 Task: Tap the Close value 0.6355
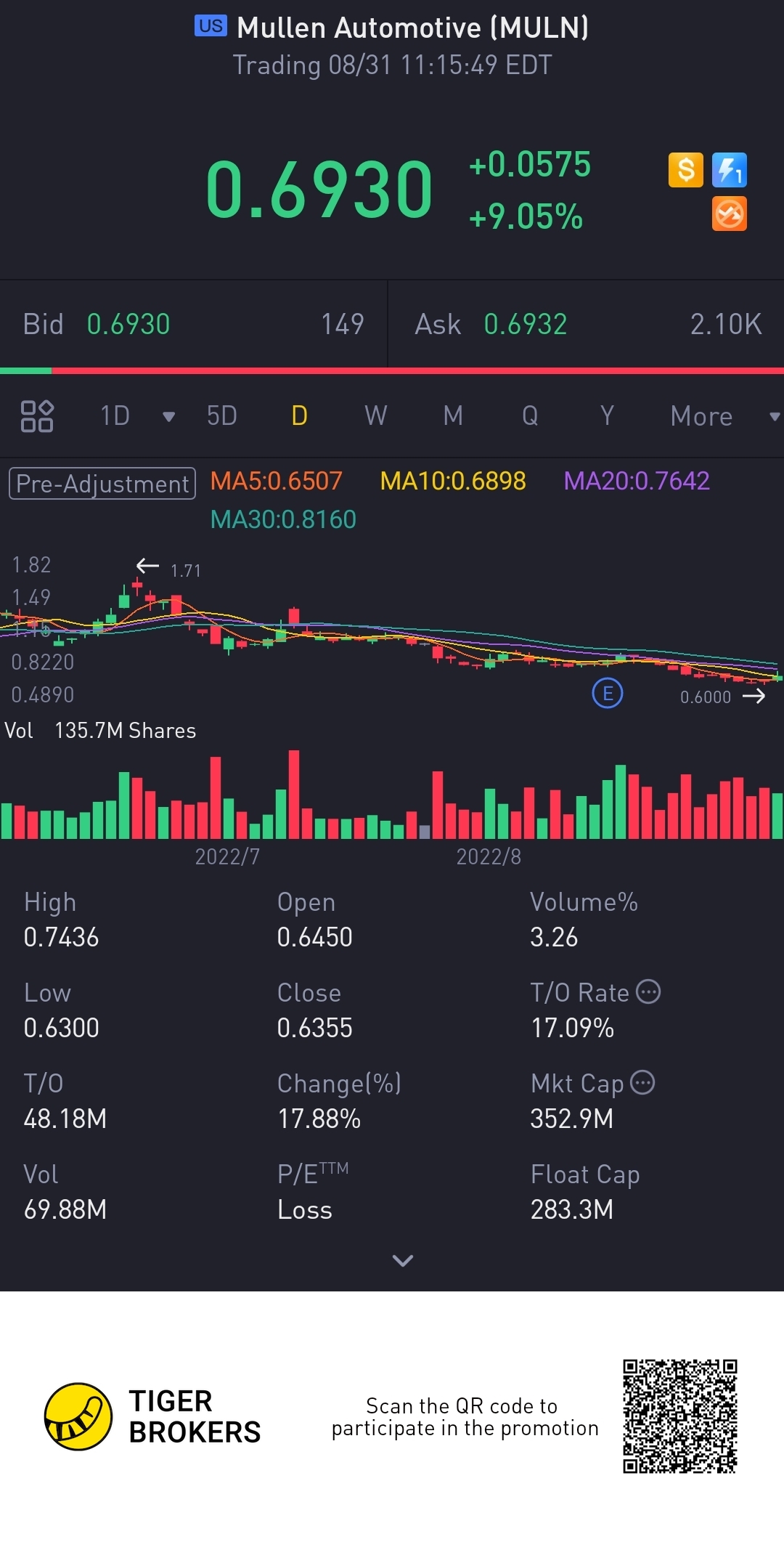314,1028
